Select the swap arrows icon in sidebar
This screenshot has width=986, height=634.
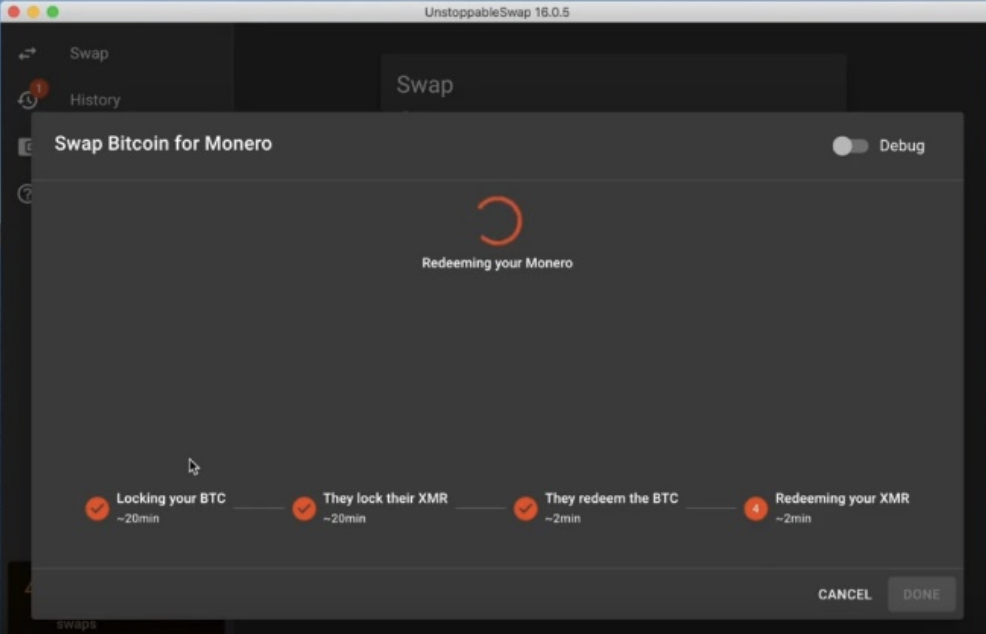tap(27, 53)
